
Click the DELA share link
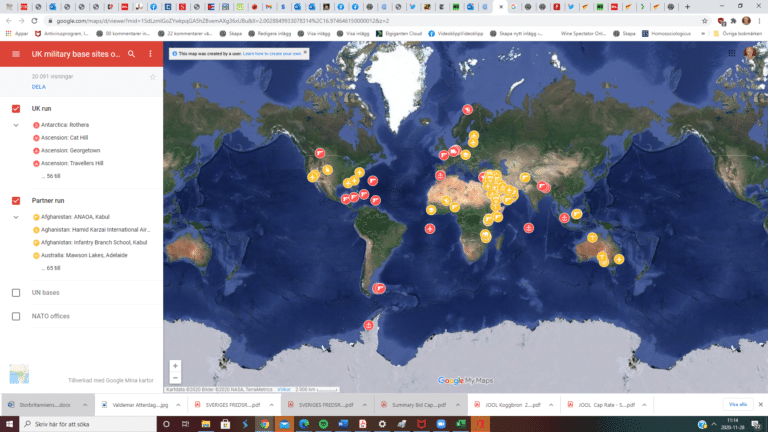[39, 87]
